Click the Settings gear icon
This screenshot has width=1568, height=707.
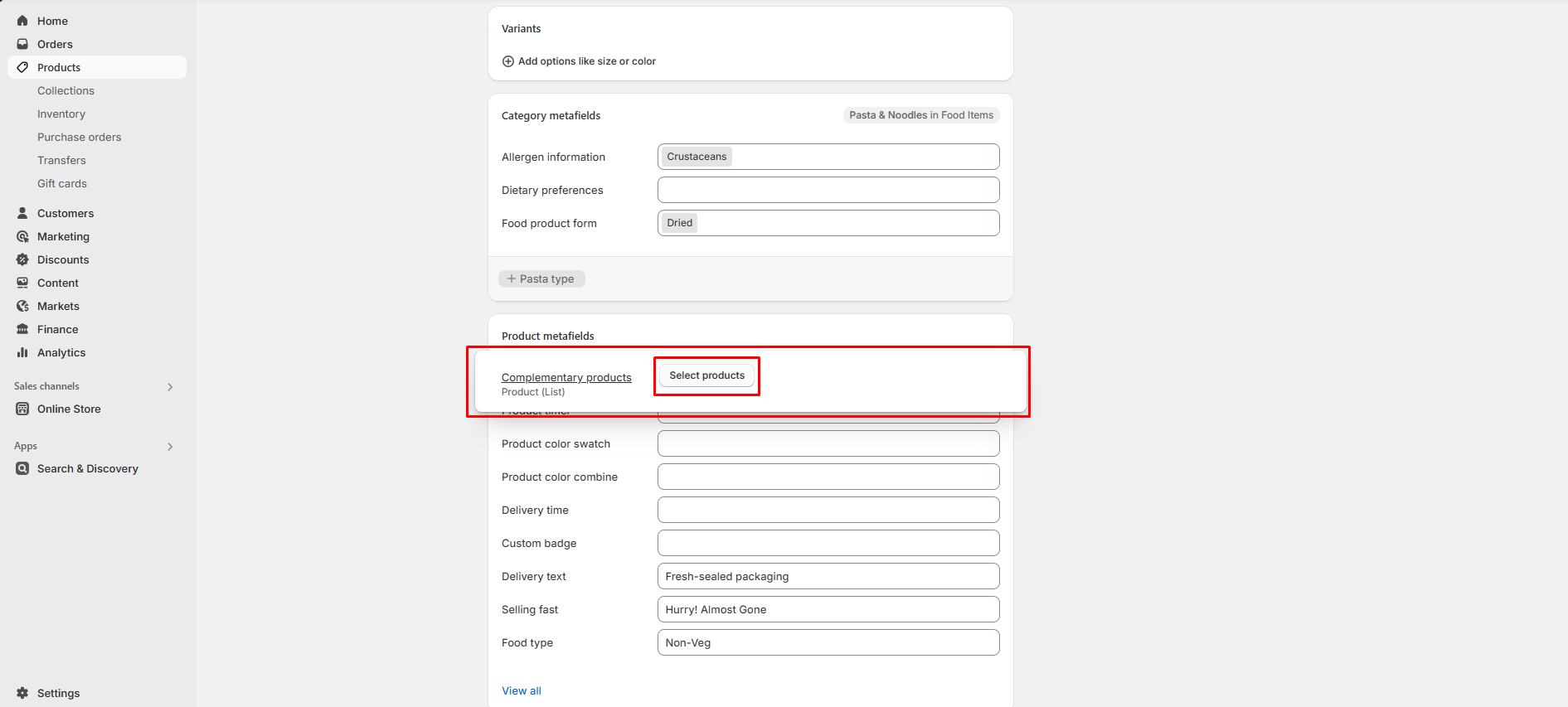(x=22, y=693)
